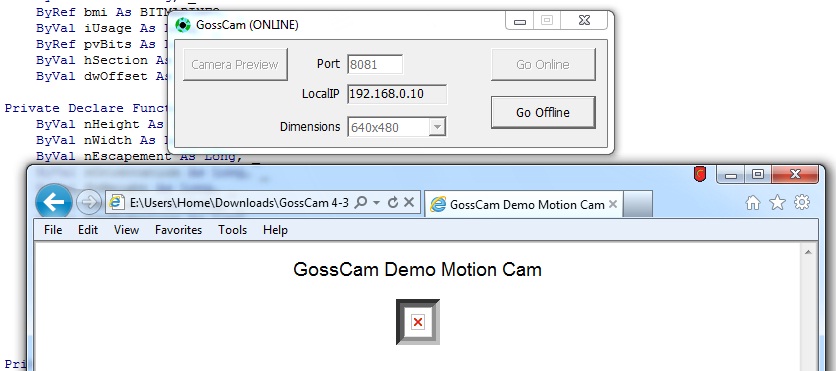
Task: Open the address bar autocomplete dropdown arrow
Action: click(377, 203)
